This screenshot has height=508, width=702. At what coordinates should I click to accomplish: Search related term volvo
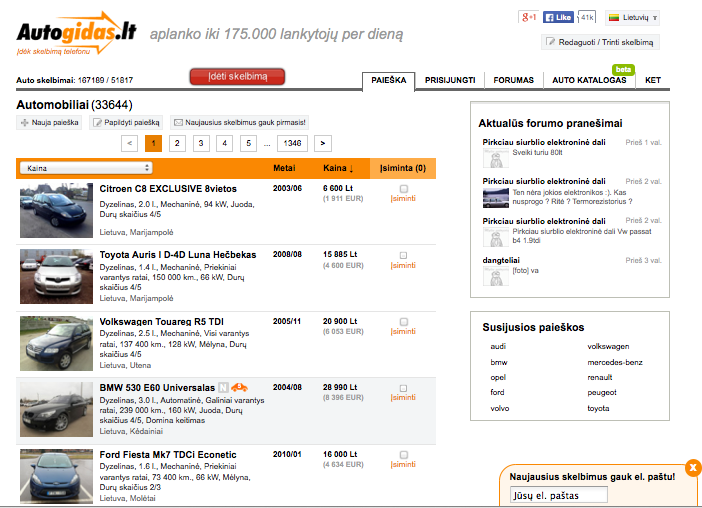click(500, 408)
